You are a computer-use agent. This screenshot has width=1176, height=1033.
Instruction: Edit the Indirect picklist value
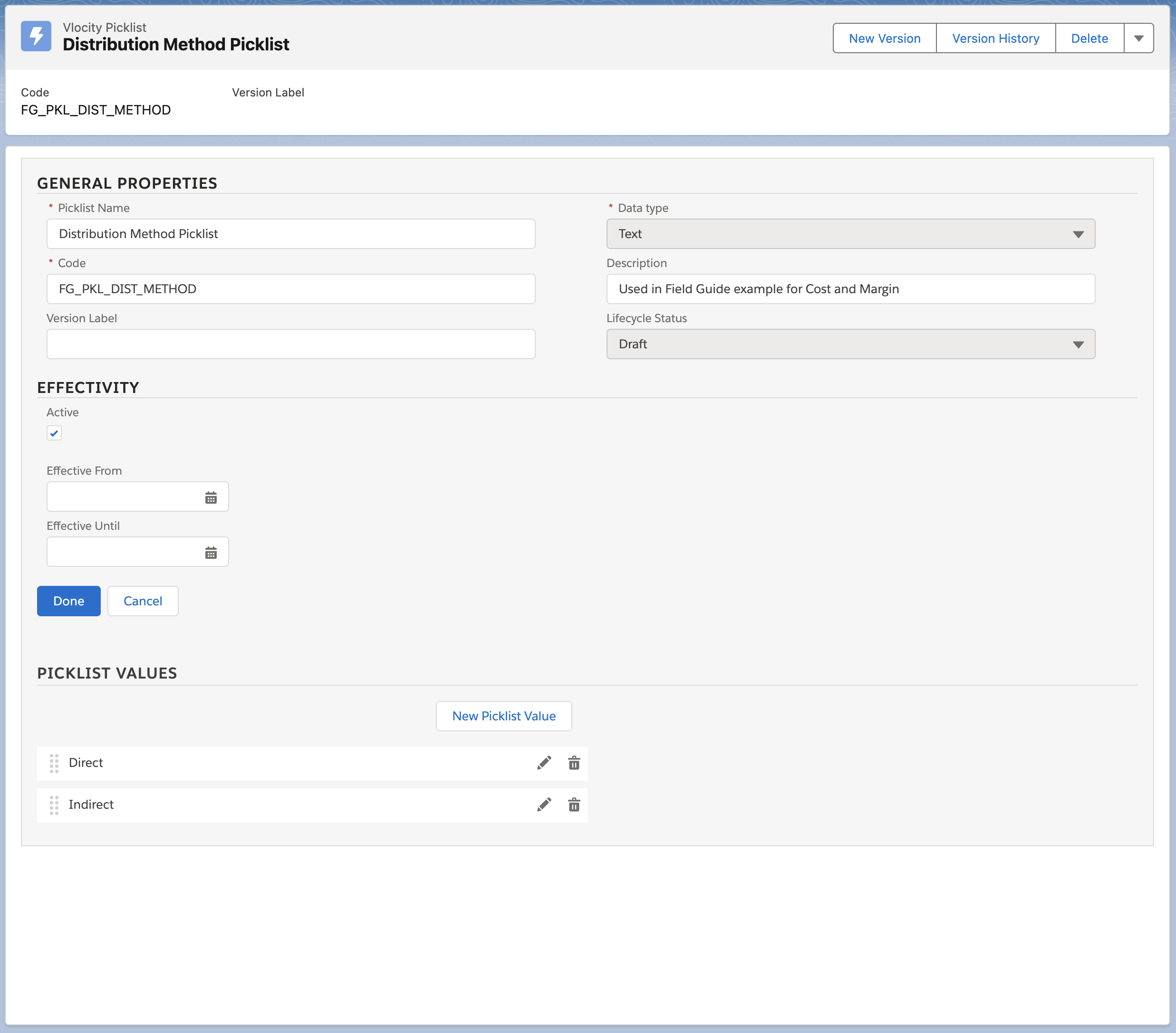(544, 804)
